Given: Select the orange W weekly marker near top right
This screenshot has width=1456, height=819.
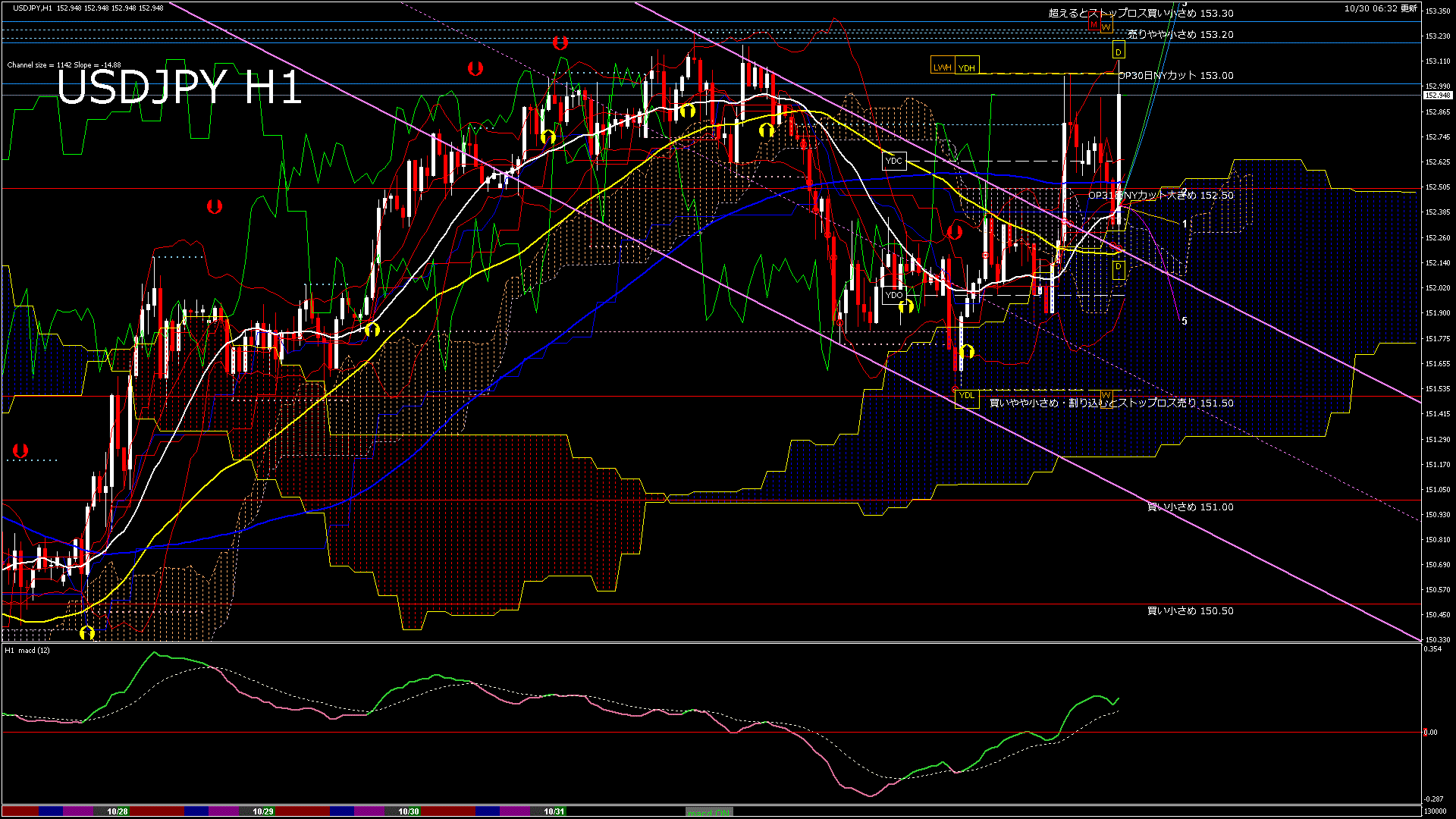Looking at the screenshot, I should 1106,28.
